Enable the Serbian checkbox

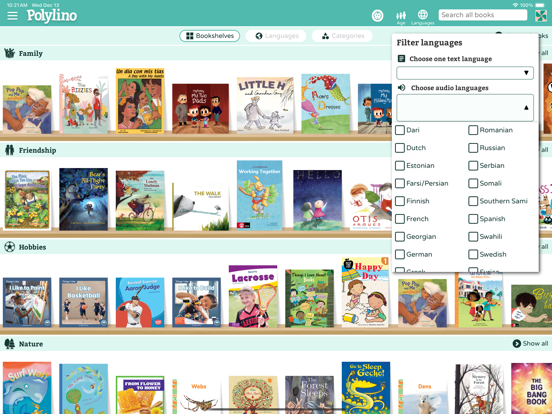click(x=473, y=165)
